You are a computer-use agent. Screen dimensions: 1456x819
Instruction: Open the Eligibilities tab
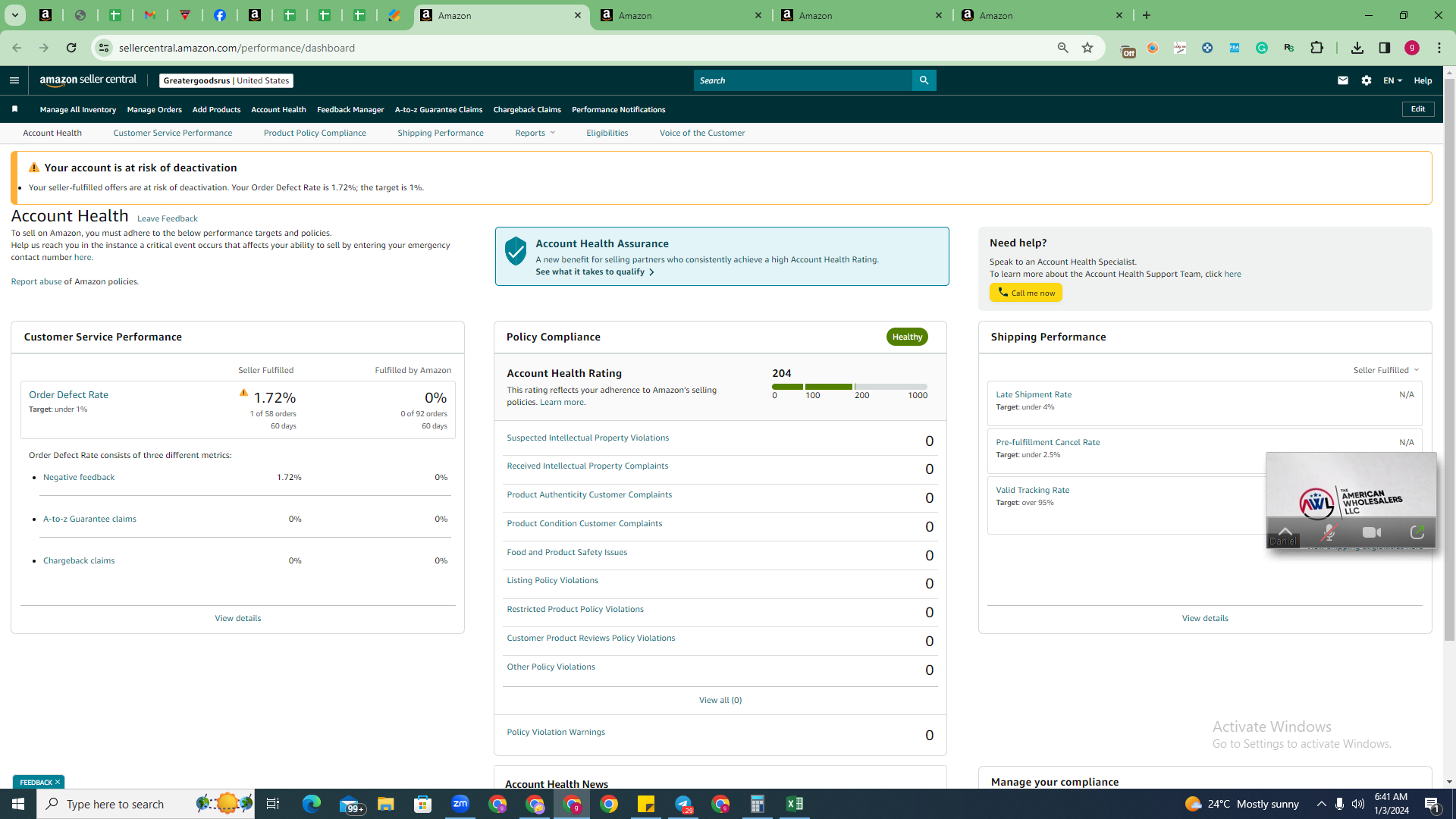[x=607, y=133]
